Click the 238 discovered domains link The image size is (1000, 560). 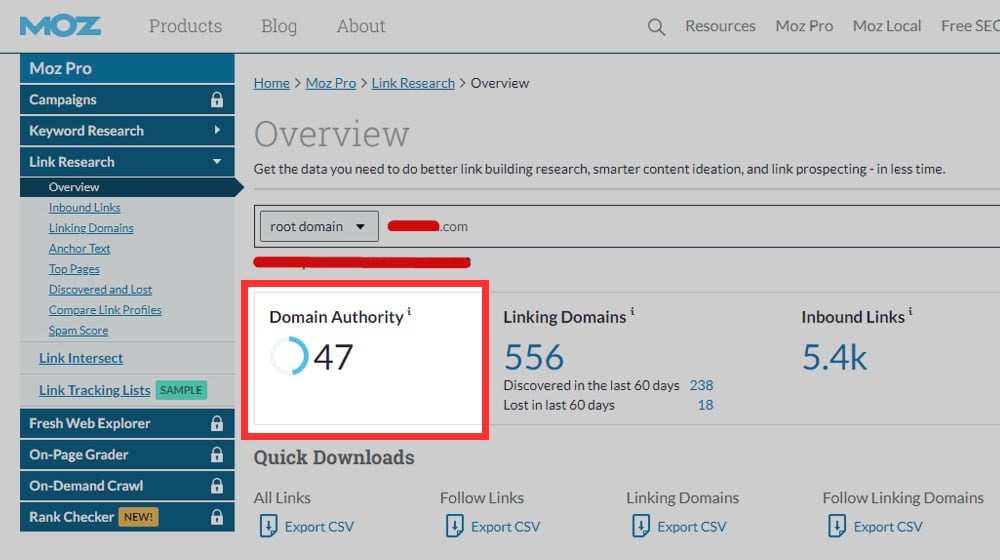[701, 385]
